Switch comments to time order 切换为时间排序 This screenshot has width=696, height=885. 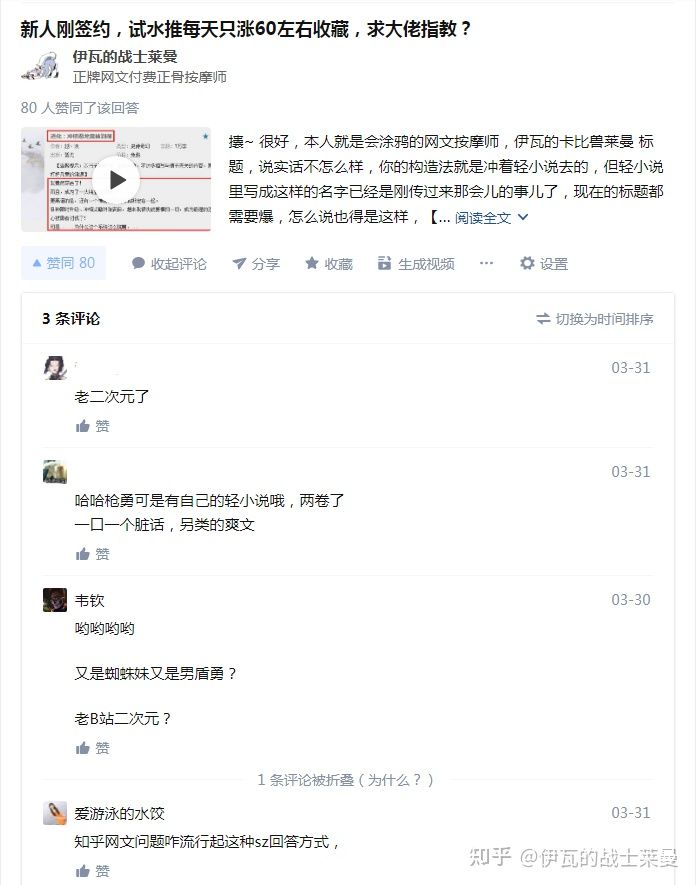coord(594,319)
